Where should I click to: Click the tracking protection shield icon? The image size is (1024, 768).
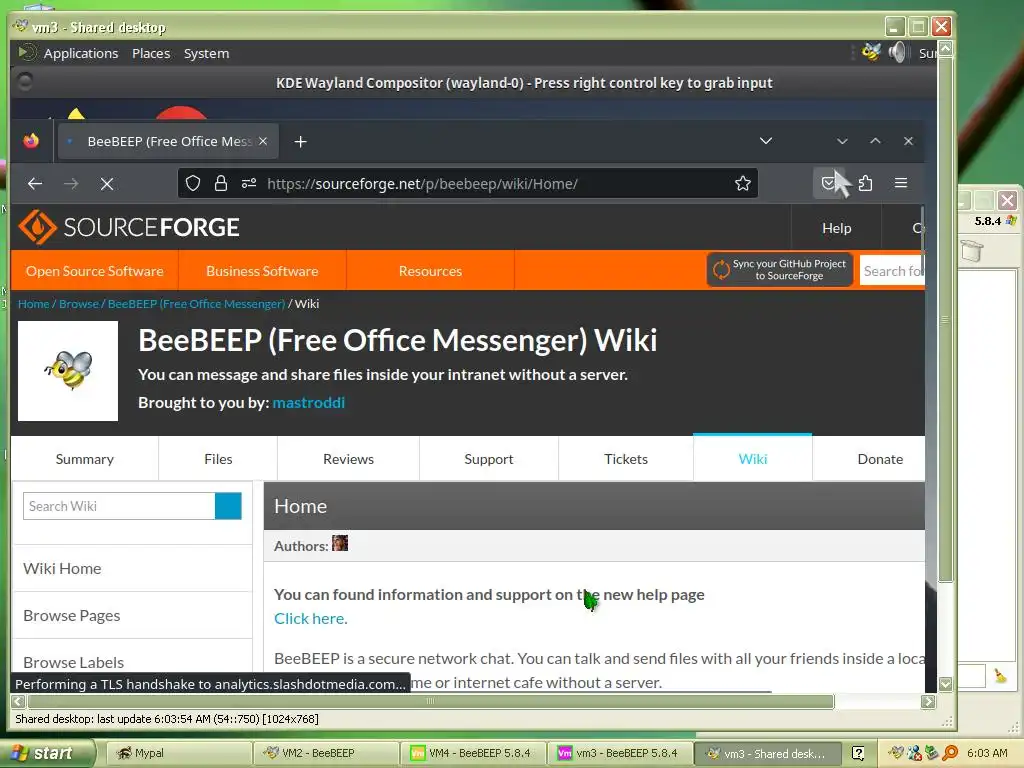(x=193, y=184)
